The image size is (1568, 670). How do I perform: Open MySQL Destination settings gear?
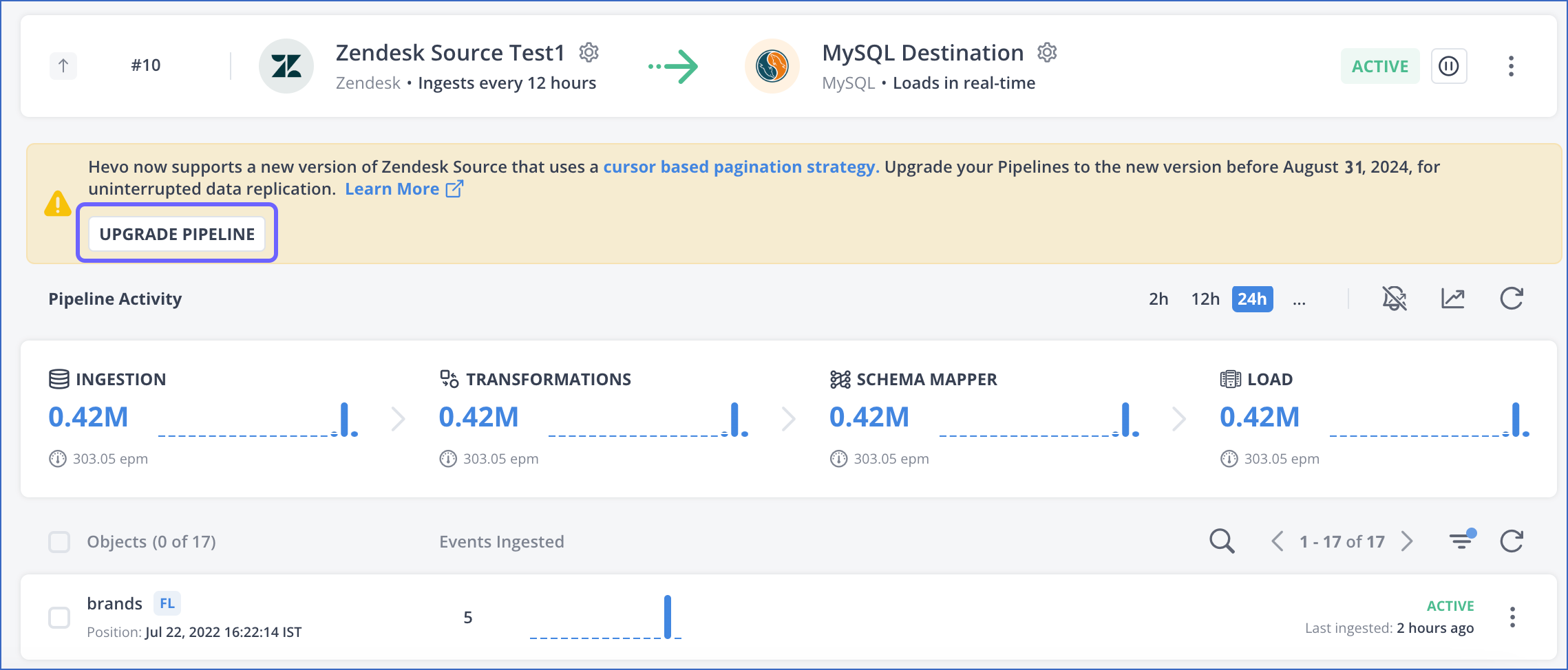click(x=1047, y=52)
